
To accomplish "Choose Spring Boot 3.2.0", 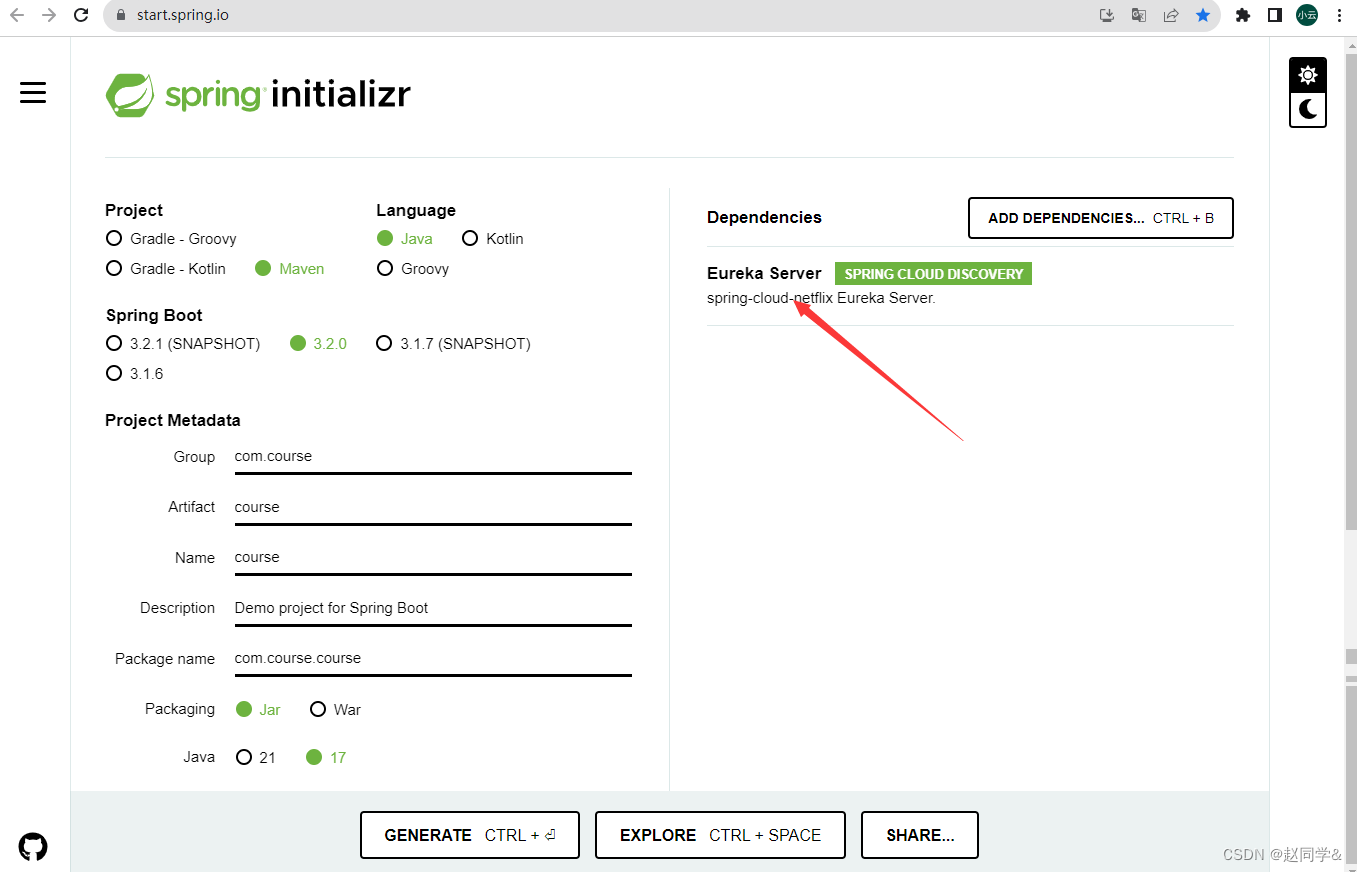I will point(319,344).
